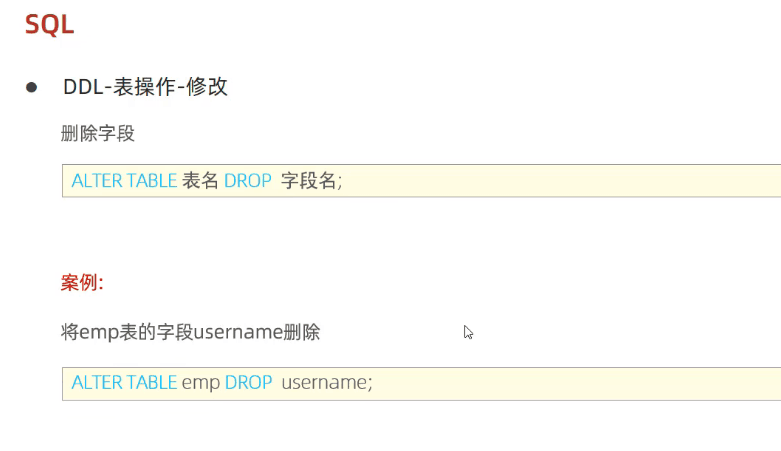Click 字段名; placeholder in the syntax box

[311, 180]
